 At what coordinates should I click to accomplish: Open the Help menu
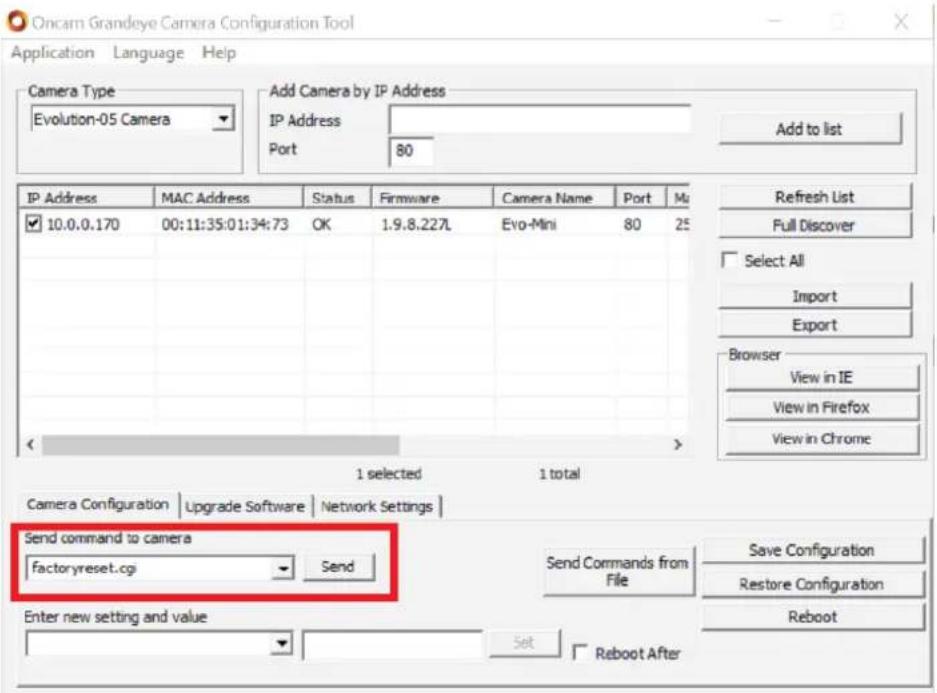pyautogui.click(x=219, y=53)
